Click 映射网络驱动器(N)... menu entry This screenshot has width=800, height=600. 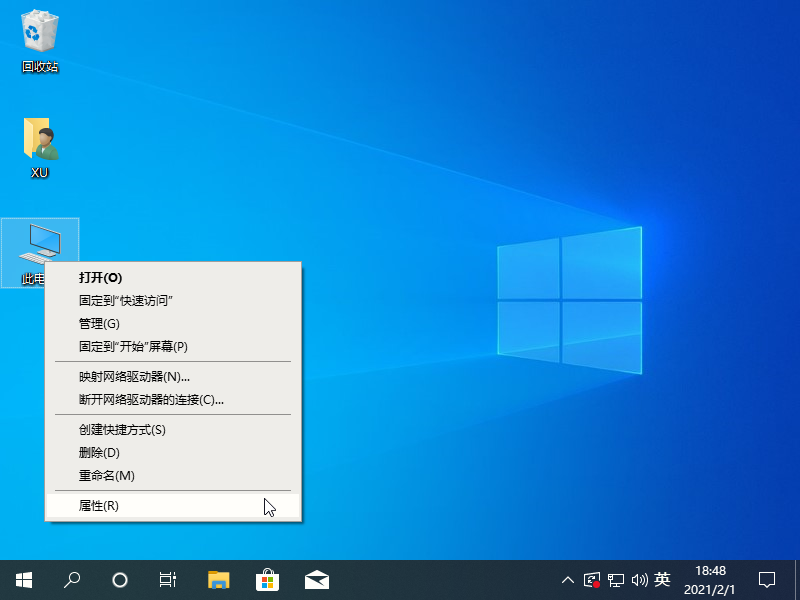(x=134, y=377)
